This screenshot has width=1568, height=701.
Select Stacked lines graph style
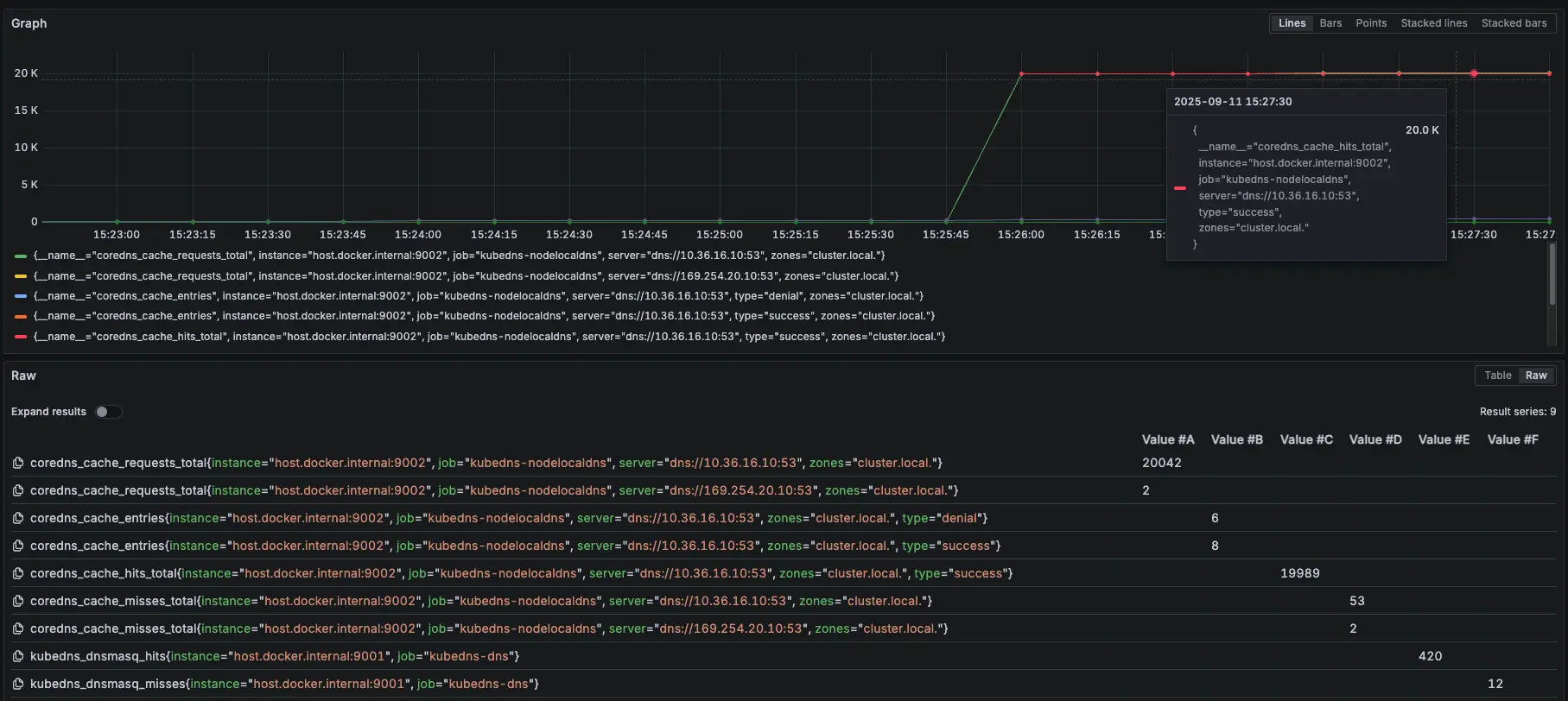[1433, 23]
